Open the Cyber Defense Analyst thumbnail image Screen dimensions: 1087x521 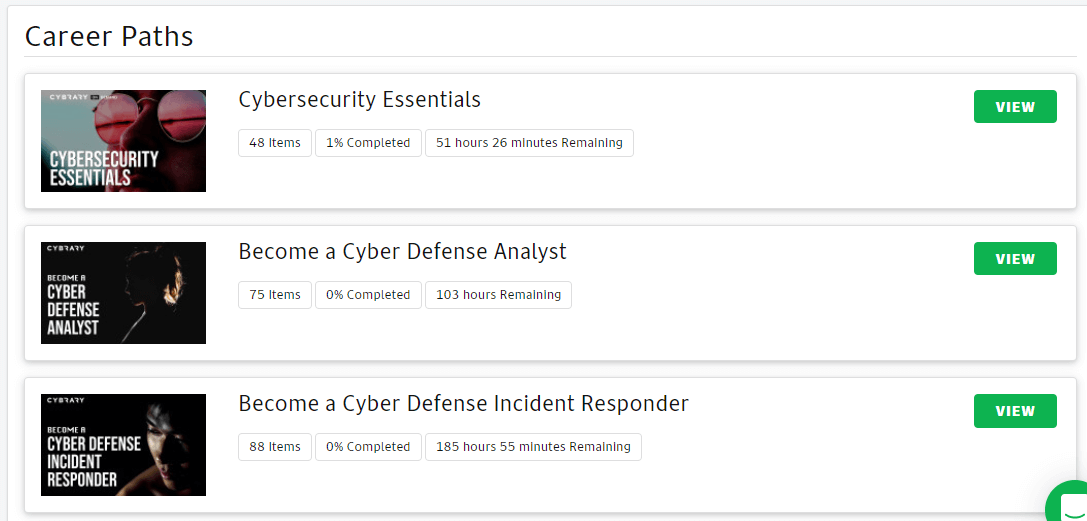(123, 293)
